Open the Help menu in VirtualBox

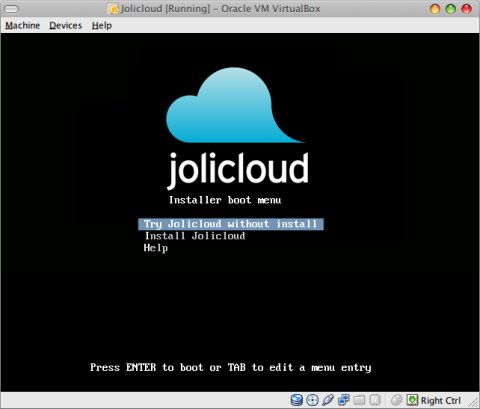[102, 25]
